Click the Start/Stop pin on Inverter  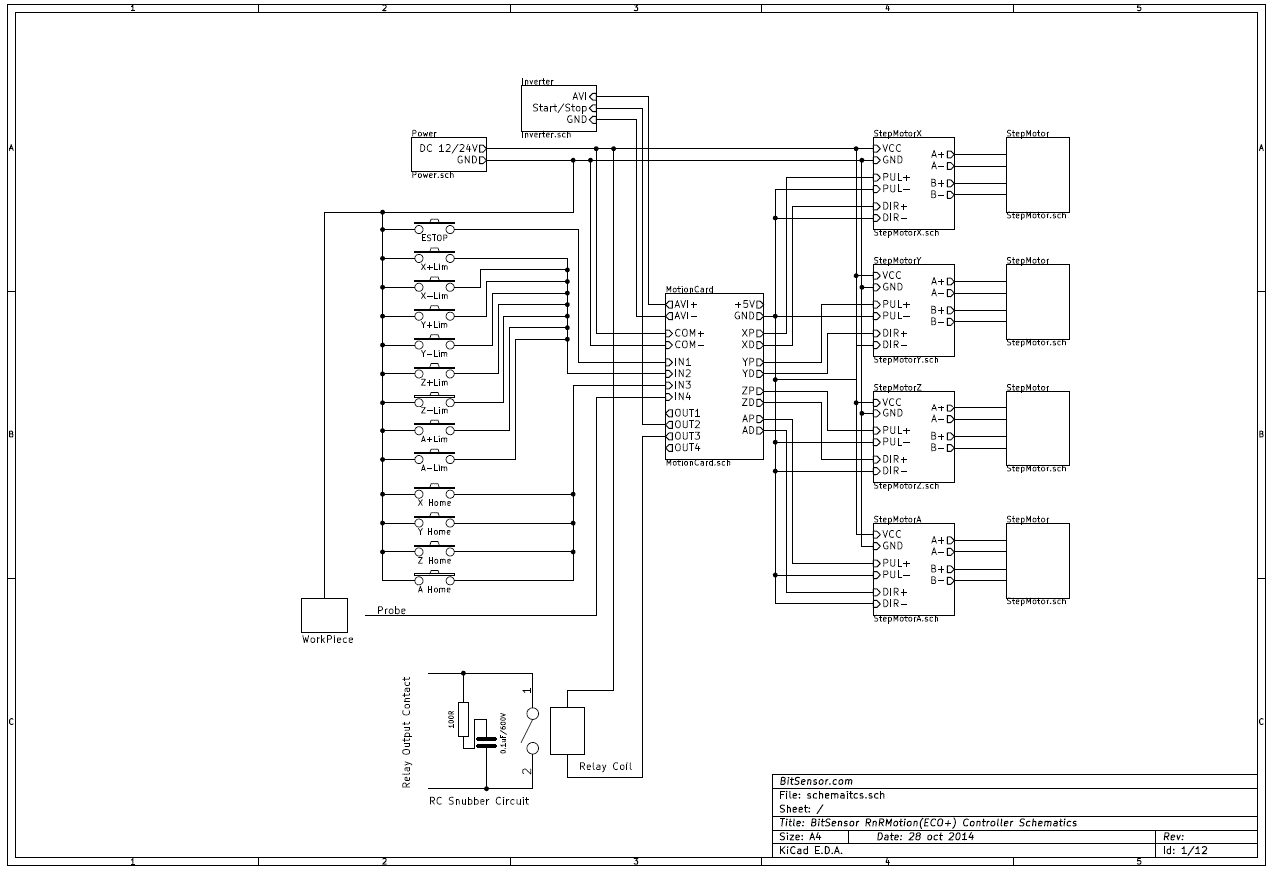click(563, 108)
